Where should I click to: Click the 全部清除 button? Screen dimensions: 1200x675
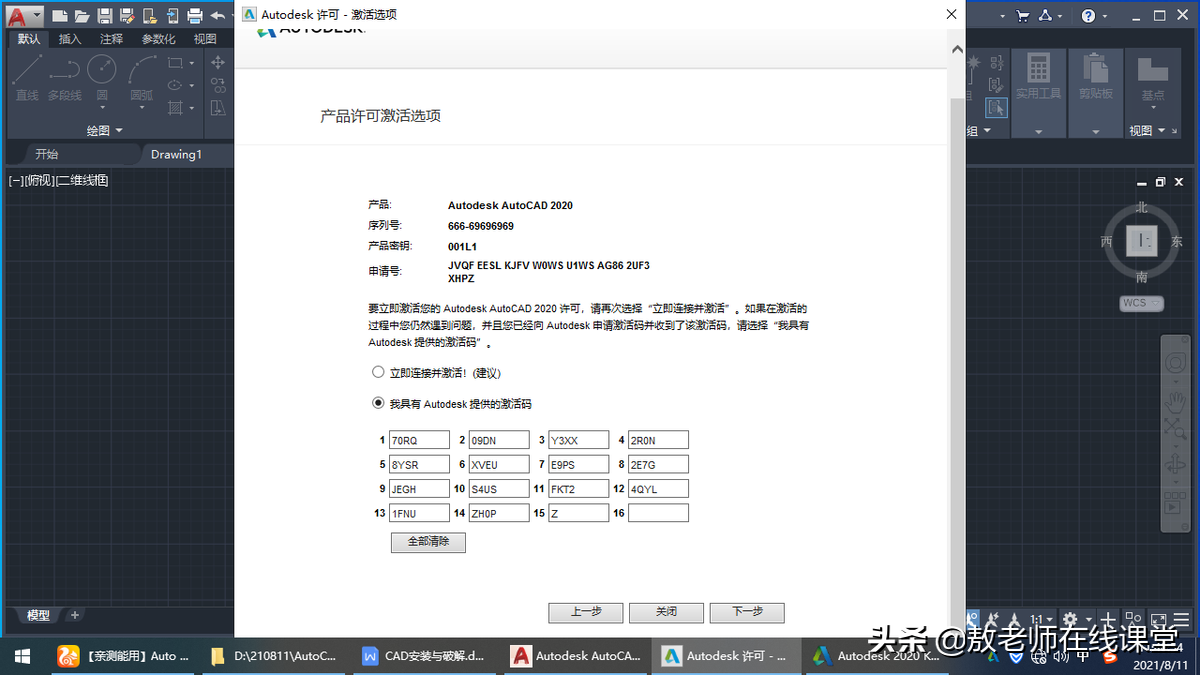pyautogui.click(x=428, y=542)
